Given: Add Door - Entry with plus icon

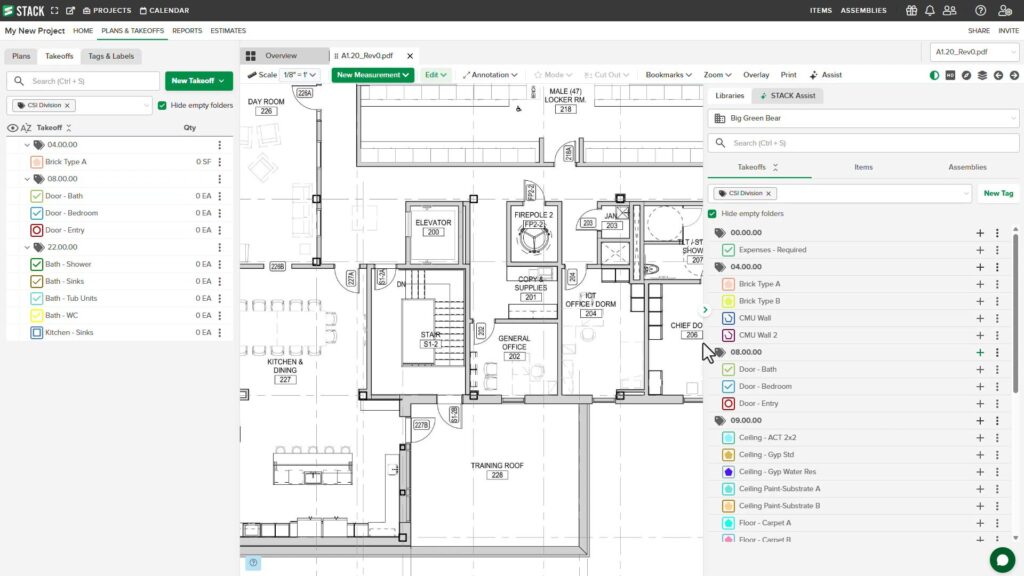Looking at the screenshot, I should coord(980,404).
